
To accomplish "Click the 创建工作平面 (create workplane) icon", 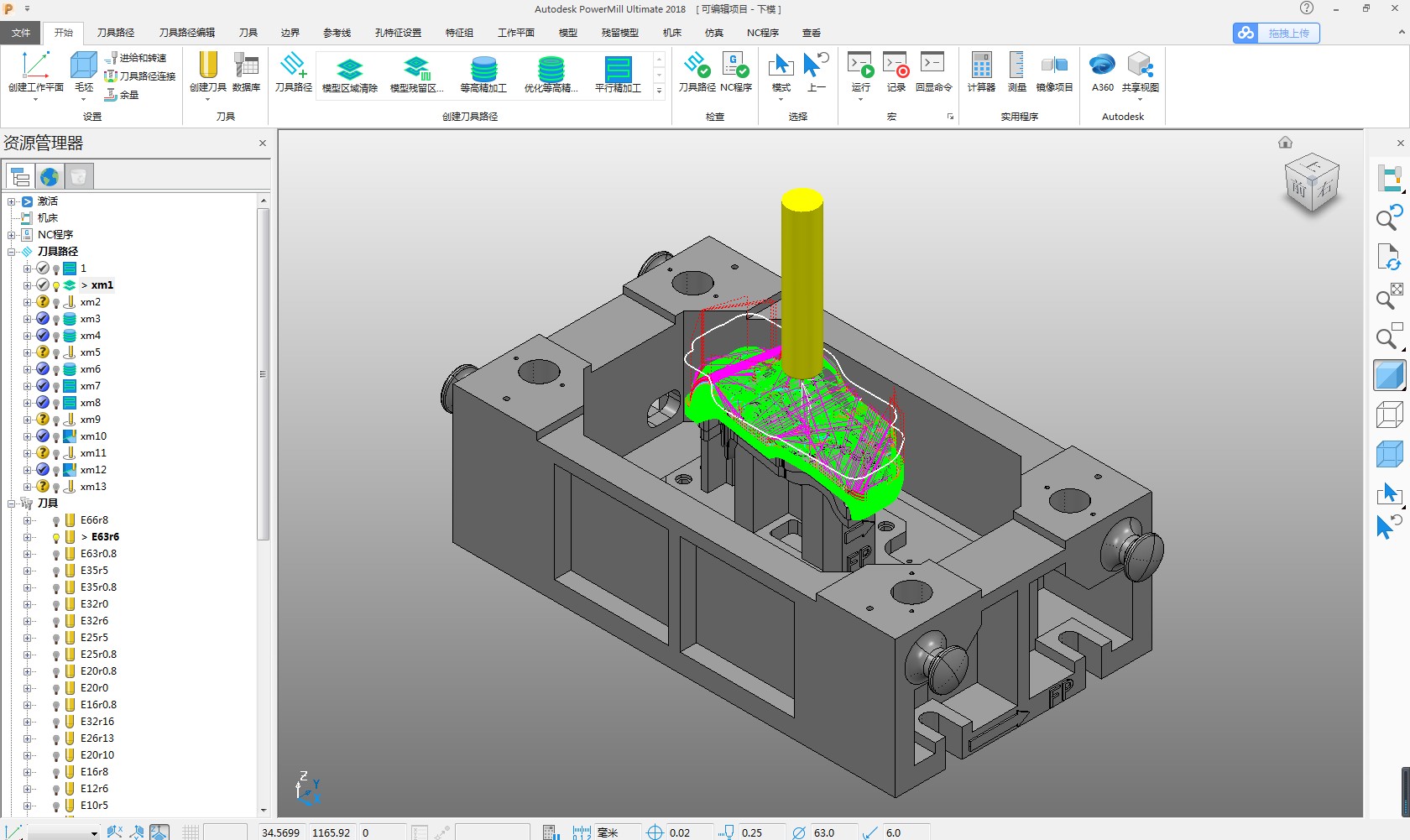I will coord(35,65).
